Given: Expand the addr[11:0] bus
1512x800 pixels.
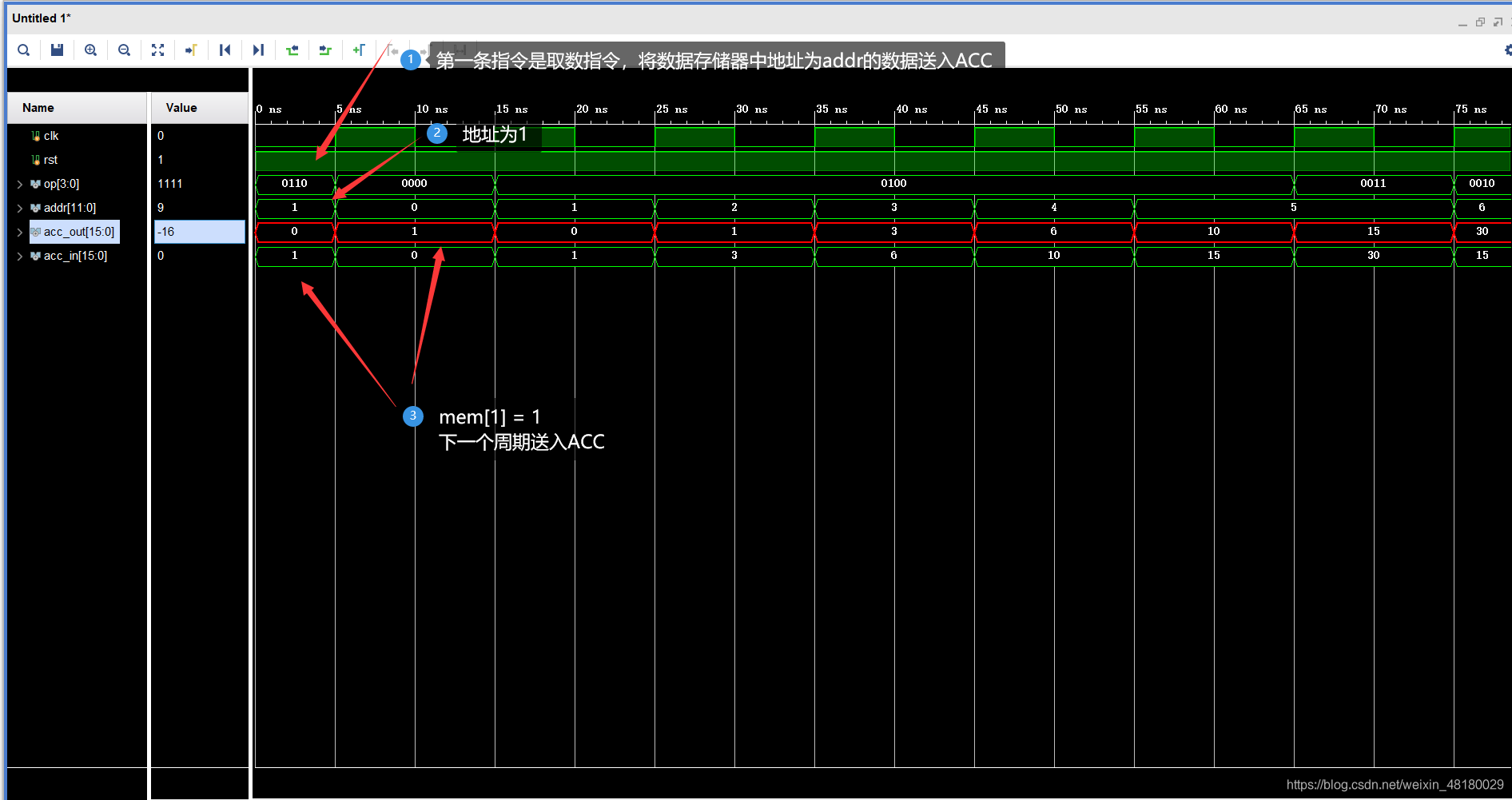Looking at the screenshot, I should [x=20, y=208].
